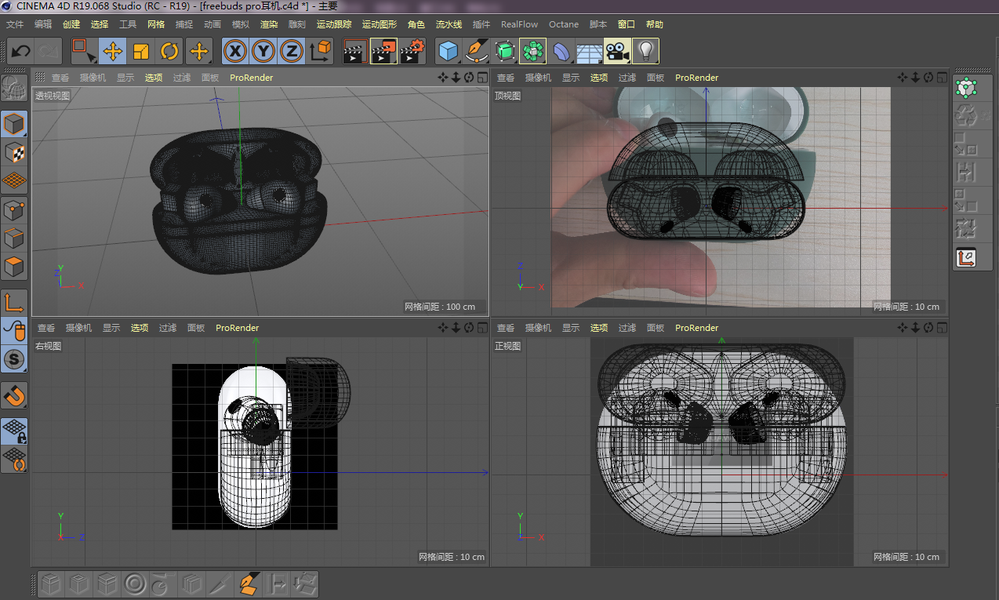Click ProRender in perspective viewport header
Screen dimensions: 999x600
[251, 78]
